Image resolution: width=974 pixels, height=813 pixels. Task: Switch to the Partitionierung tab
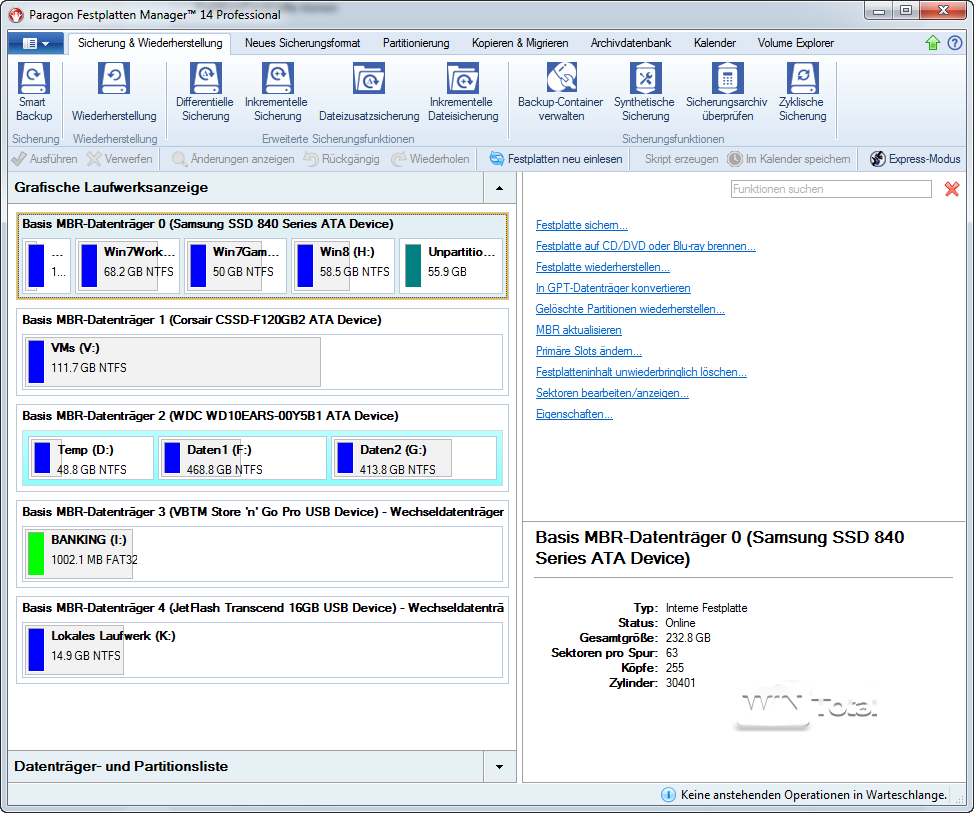(416, 43)
